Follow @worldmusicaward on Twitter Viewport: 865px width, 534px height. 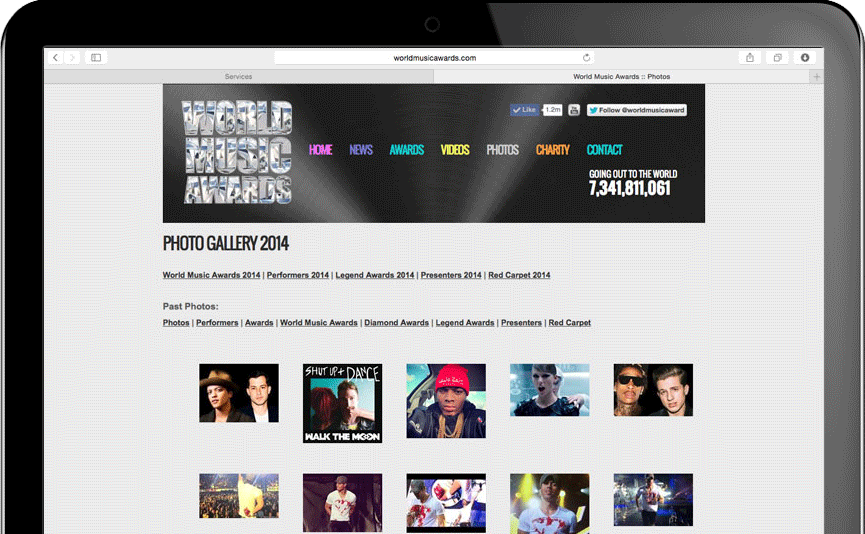click(636, 110)
